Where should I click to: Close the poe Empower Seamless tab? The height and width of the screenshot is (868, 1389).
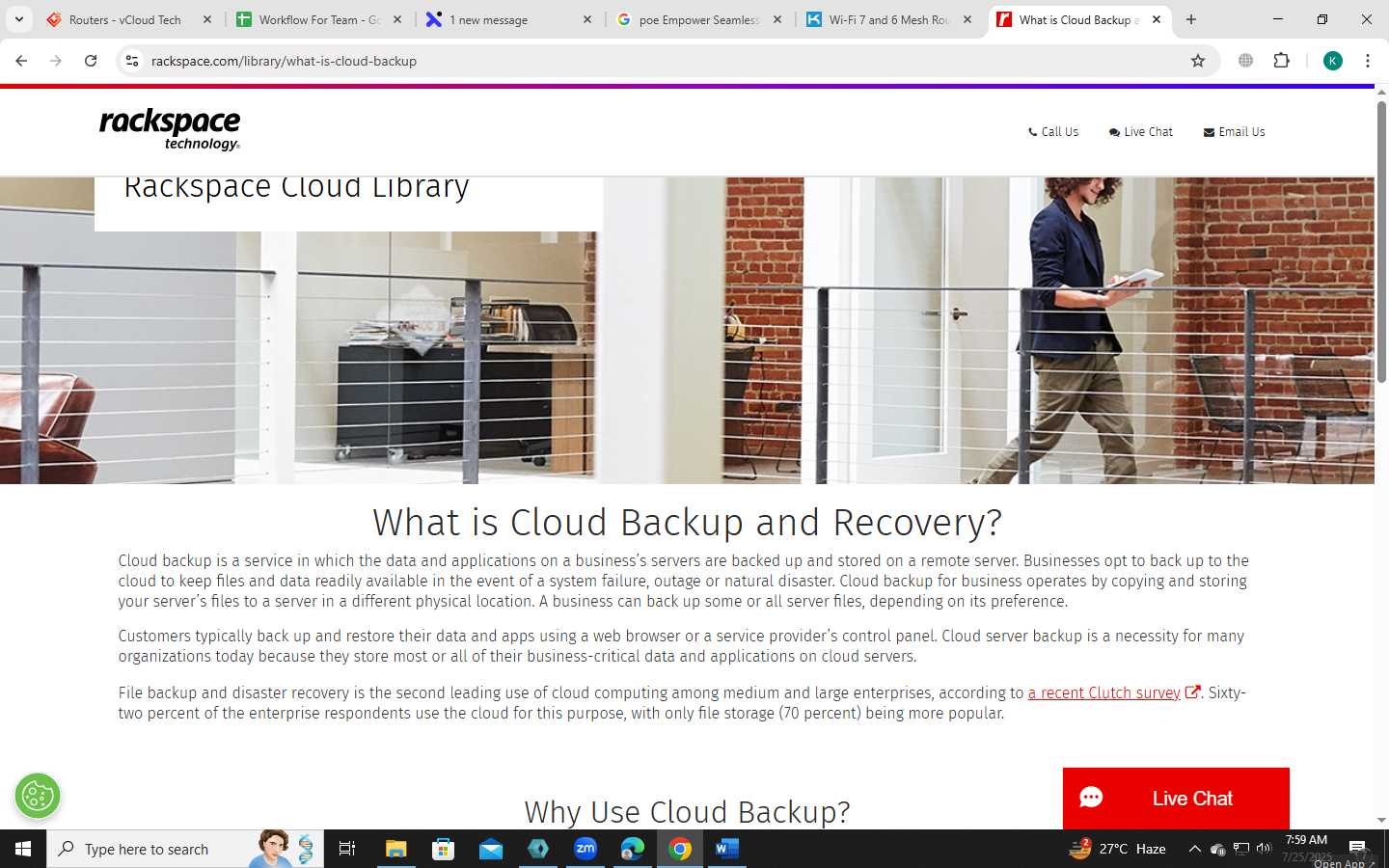pyautogui.click(x=777, y=19)
